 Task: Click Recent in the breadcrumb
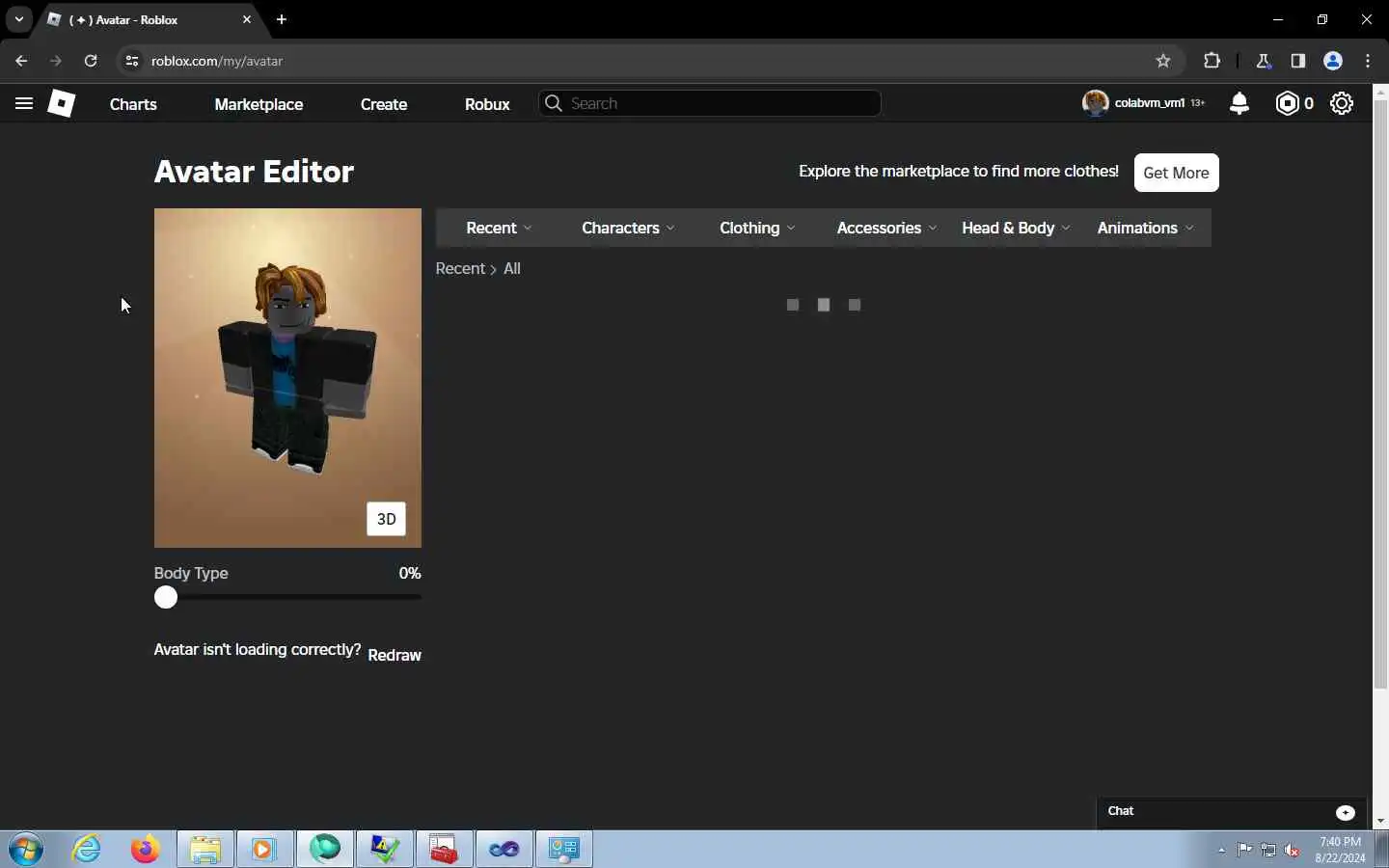click(460, 268)
